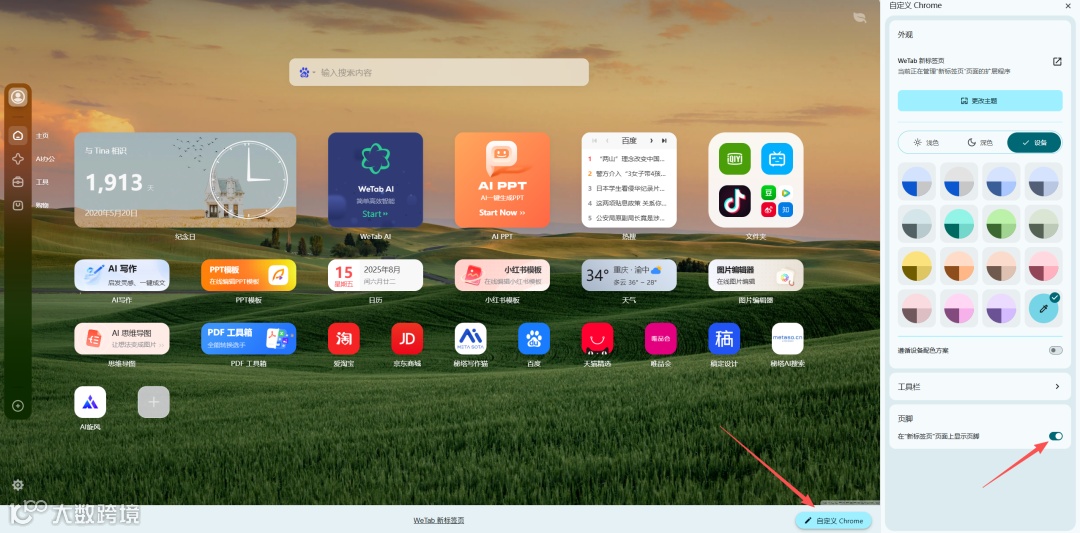Go to previous source in 热搜 widget

pyautogui.click(x=607, y=140)
